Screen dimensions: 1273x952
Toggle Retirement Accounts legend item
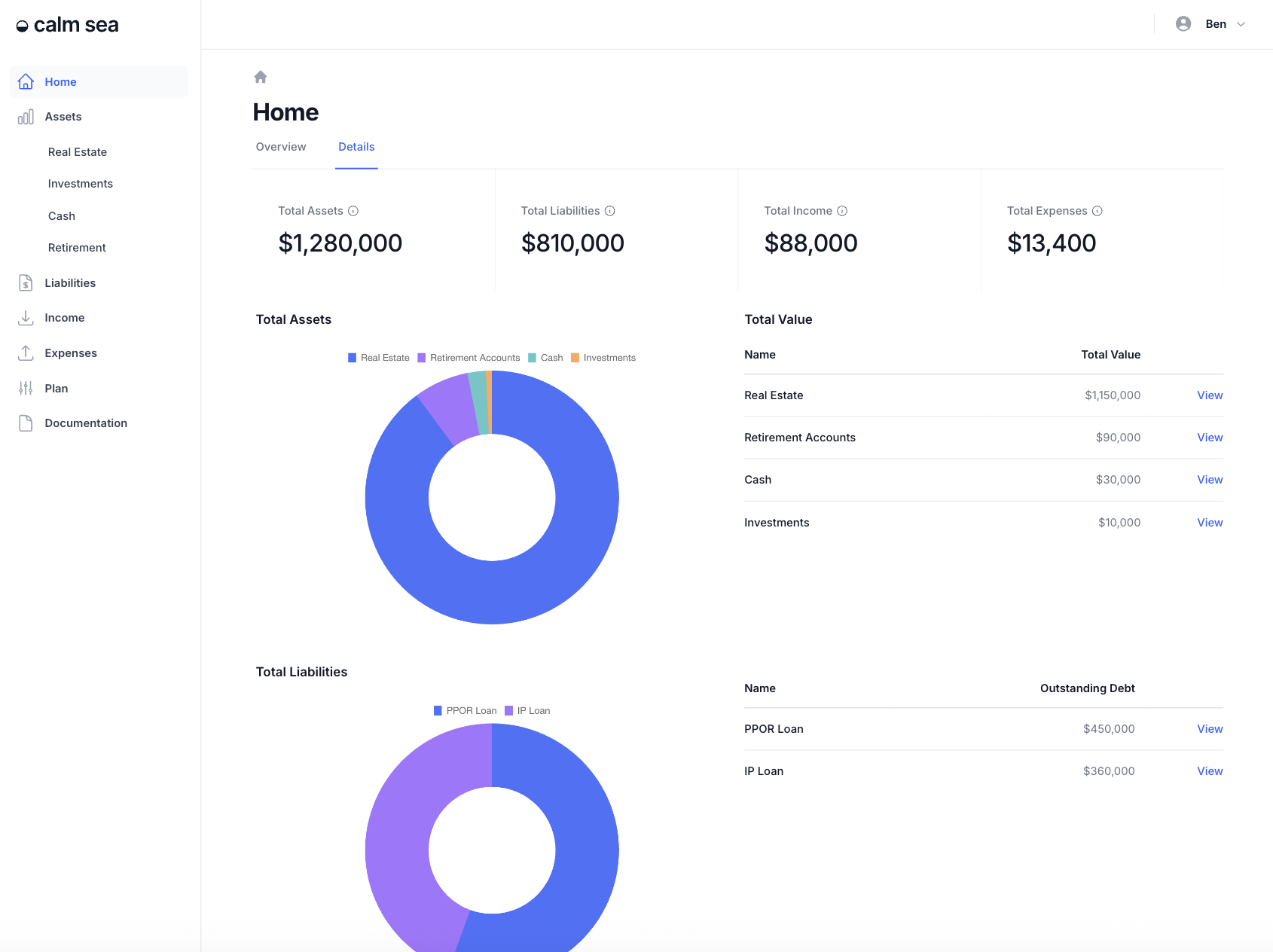tap(469, 358)
